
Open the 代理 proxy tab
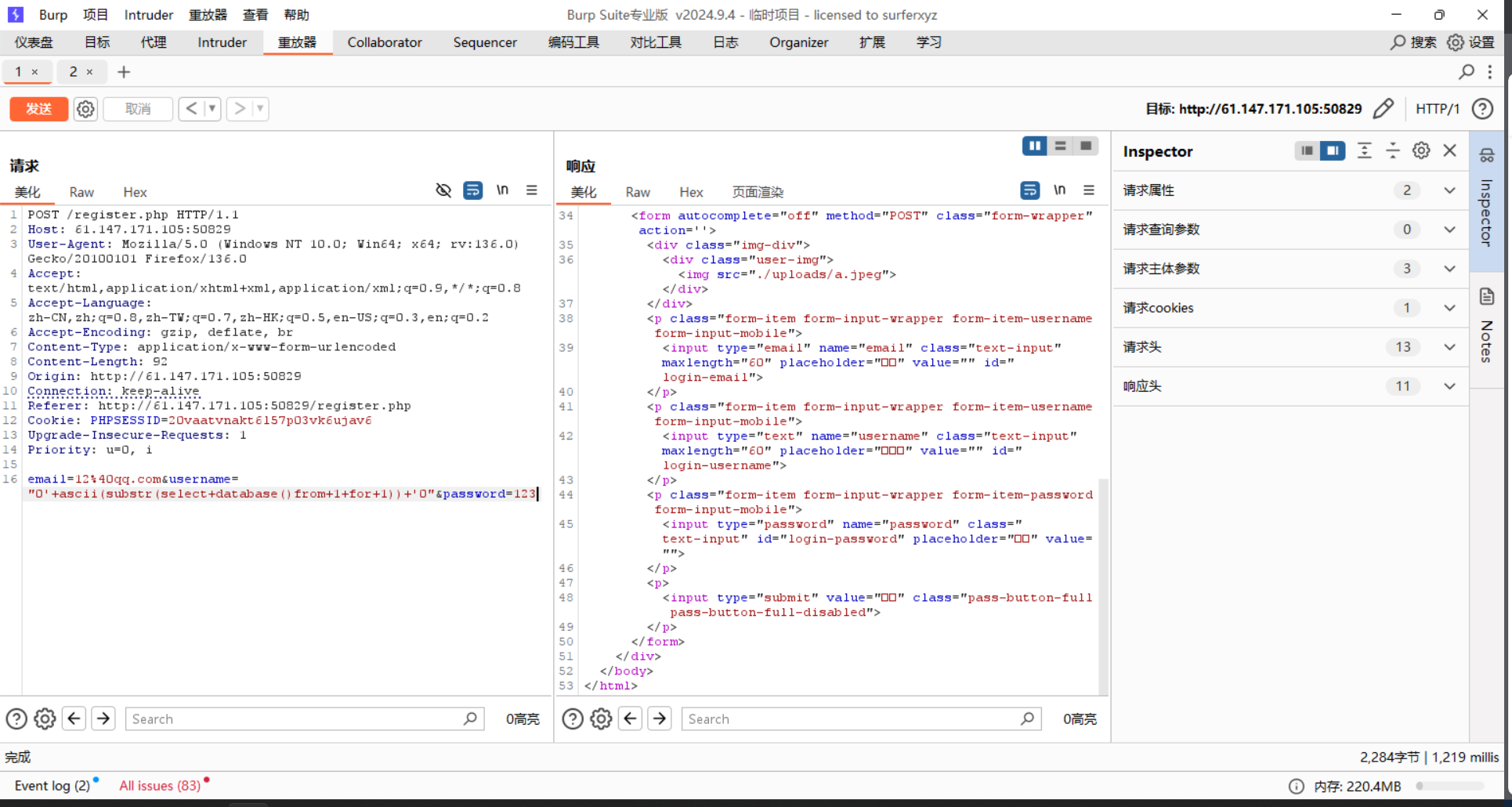[154, 42]
